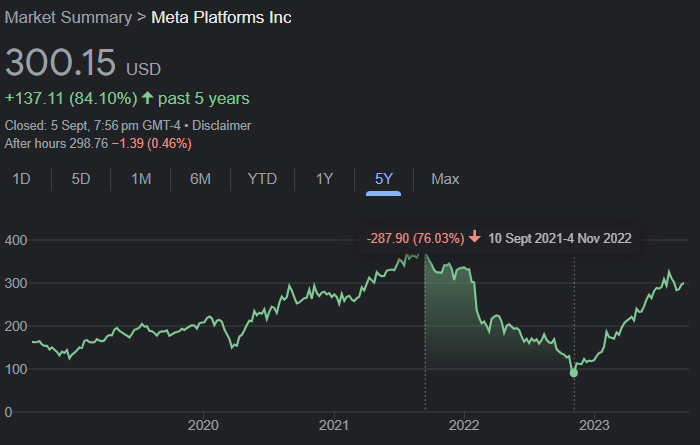The width and height of the screenshot is (700, 445).
Task: Click the red down arrow in tooltip
Action: click(475, 238)
